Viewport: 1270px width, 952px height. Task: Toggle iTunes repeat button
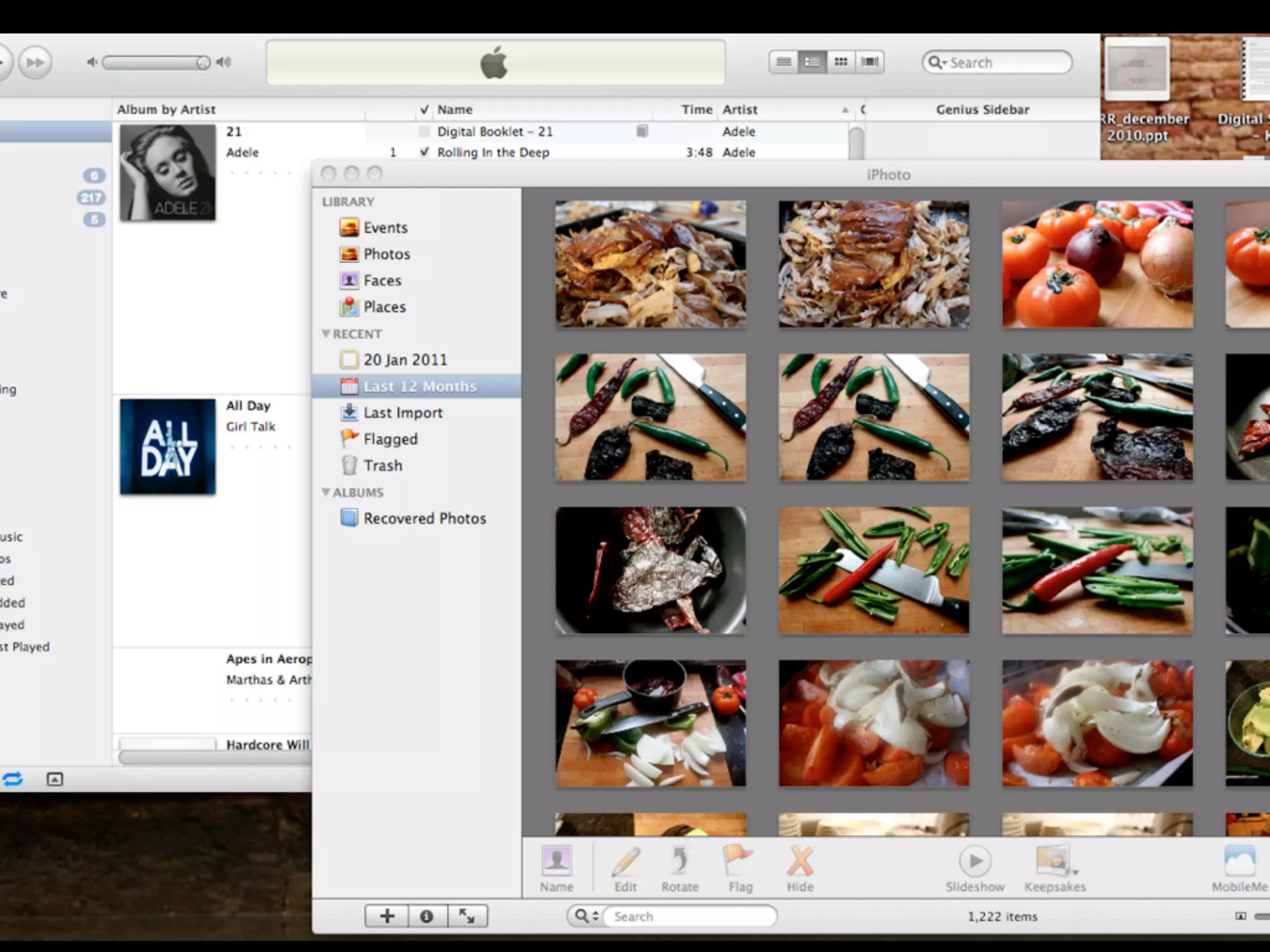[12, 779]
